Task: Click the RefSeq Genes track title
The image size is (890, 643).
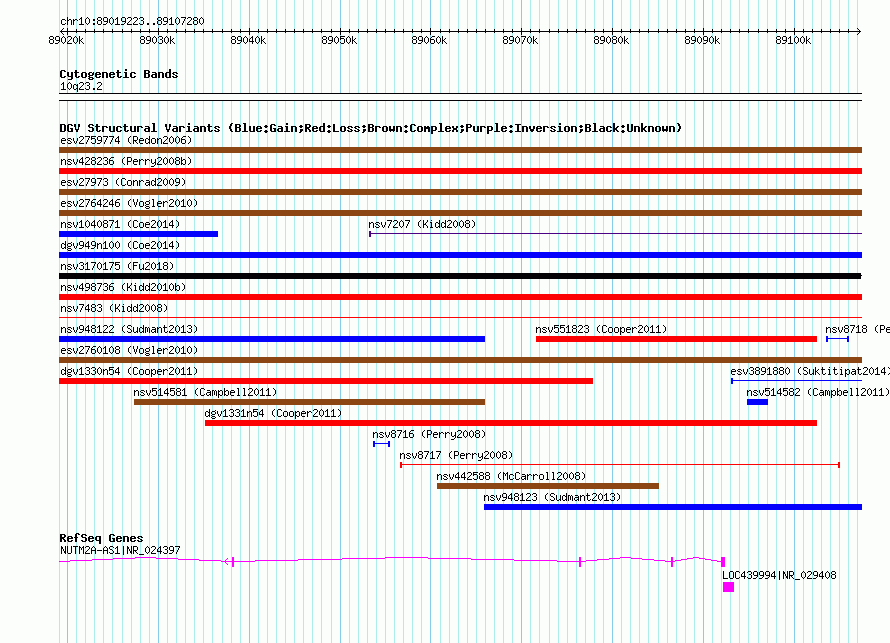Action: pos(101,538)
